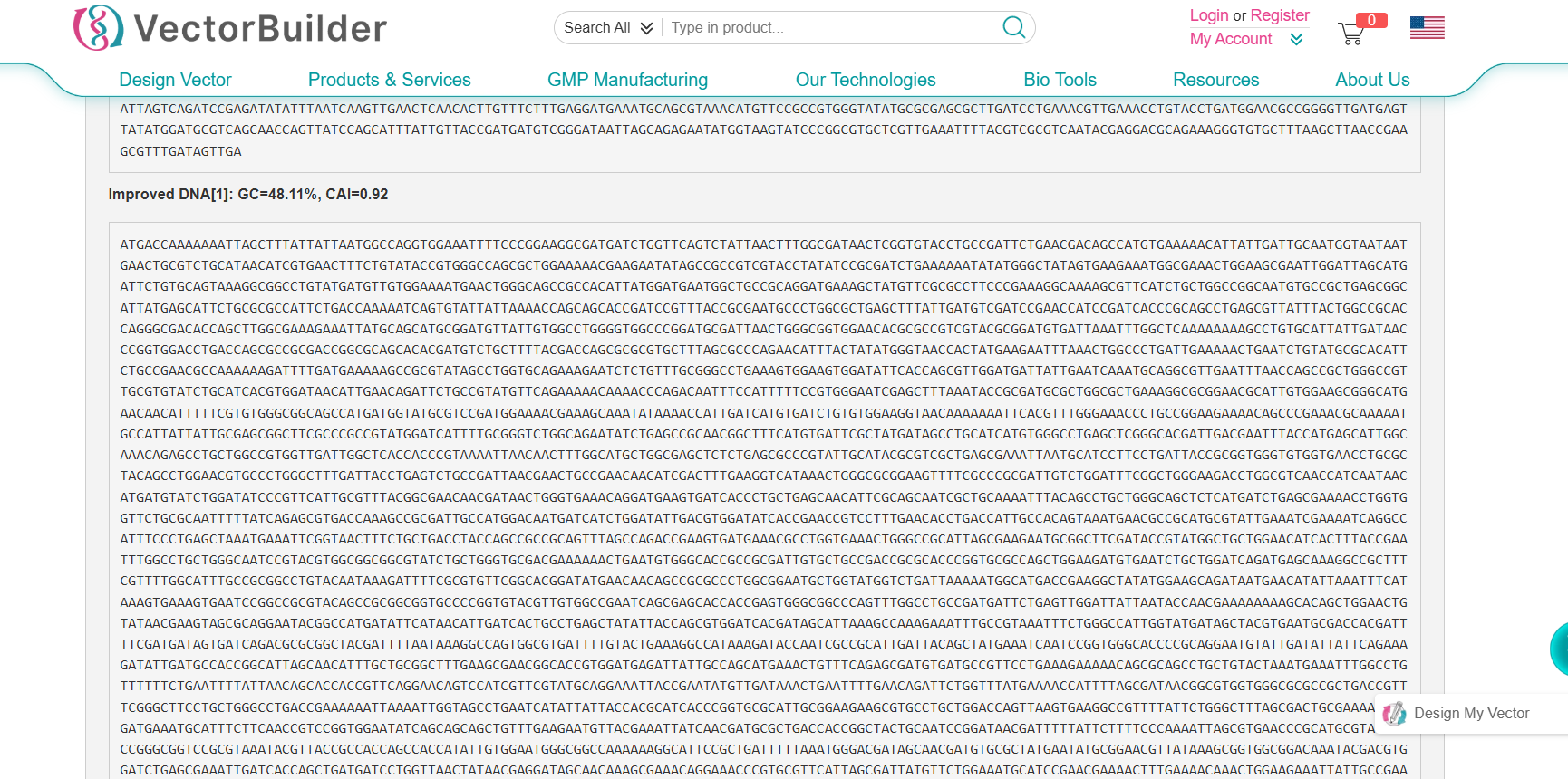Image resolution: width=1568 pixels, height=779 pixels.
Task: Click the VectorBuilder logo
Action: point(230,28)
